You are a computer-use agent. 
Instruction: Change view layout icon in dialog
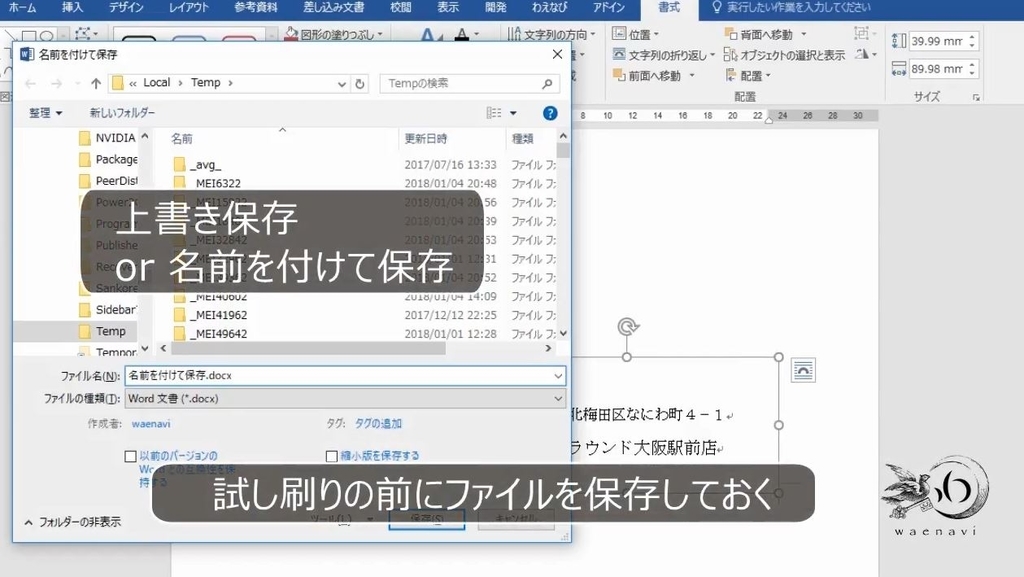[x=494, y=113]
